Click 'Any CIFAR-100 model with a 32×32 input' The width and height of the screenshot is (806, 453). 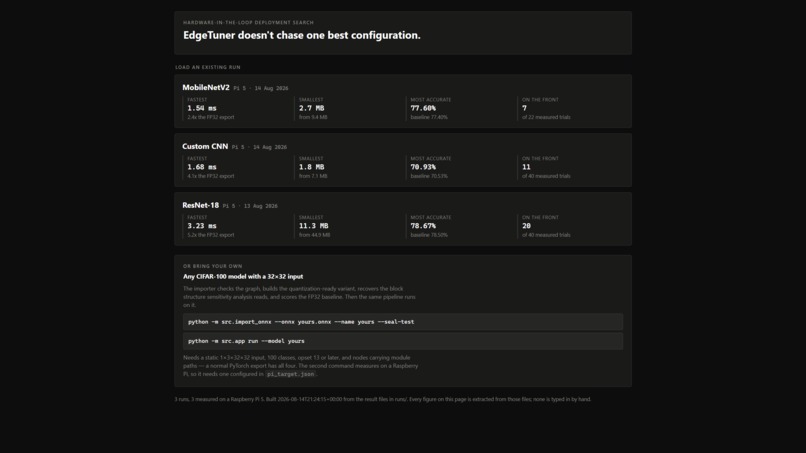pyautogui.click(x=243, y=277)
